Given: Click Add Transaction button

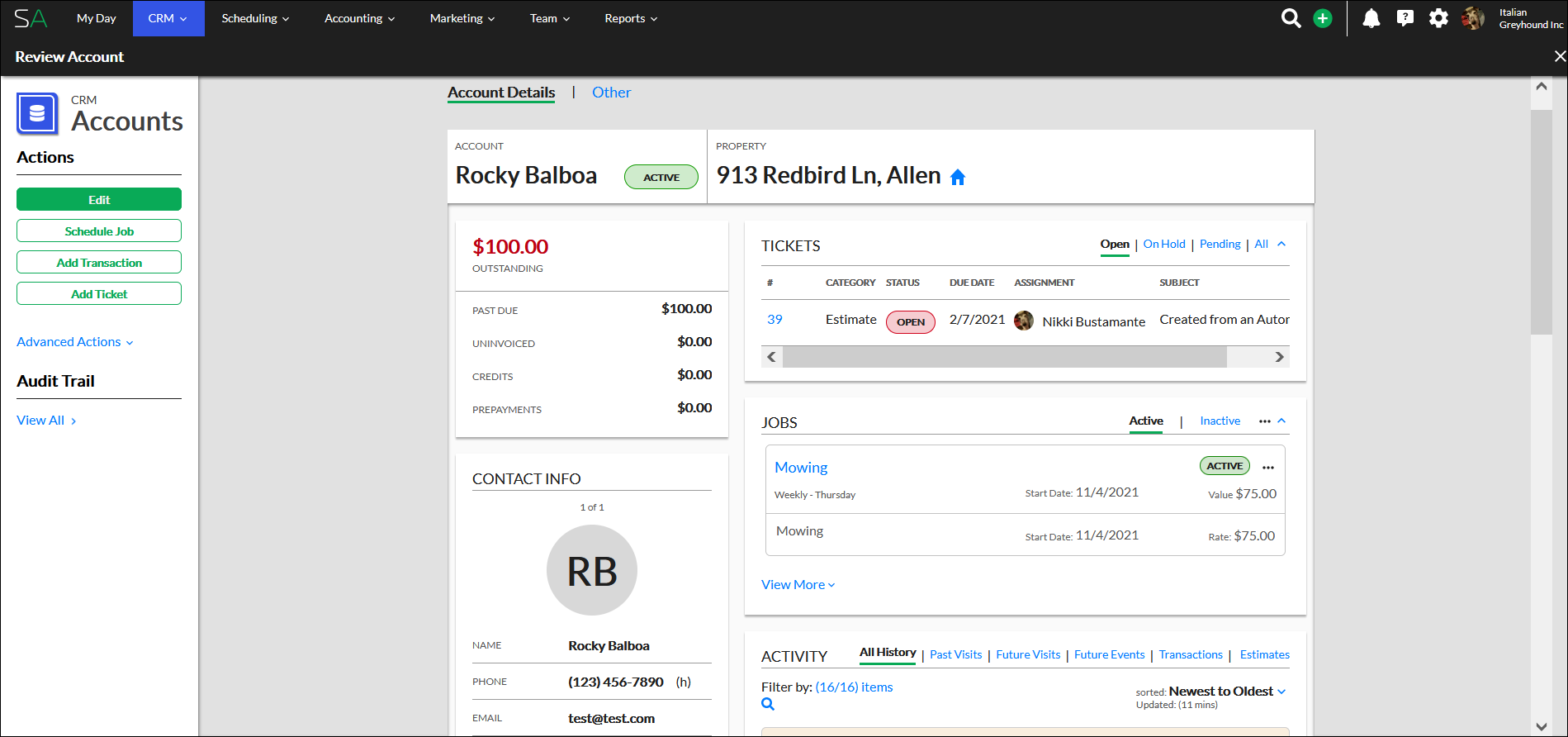Looking at the screenshot, I should [x=99, y=262].
